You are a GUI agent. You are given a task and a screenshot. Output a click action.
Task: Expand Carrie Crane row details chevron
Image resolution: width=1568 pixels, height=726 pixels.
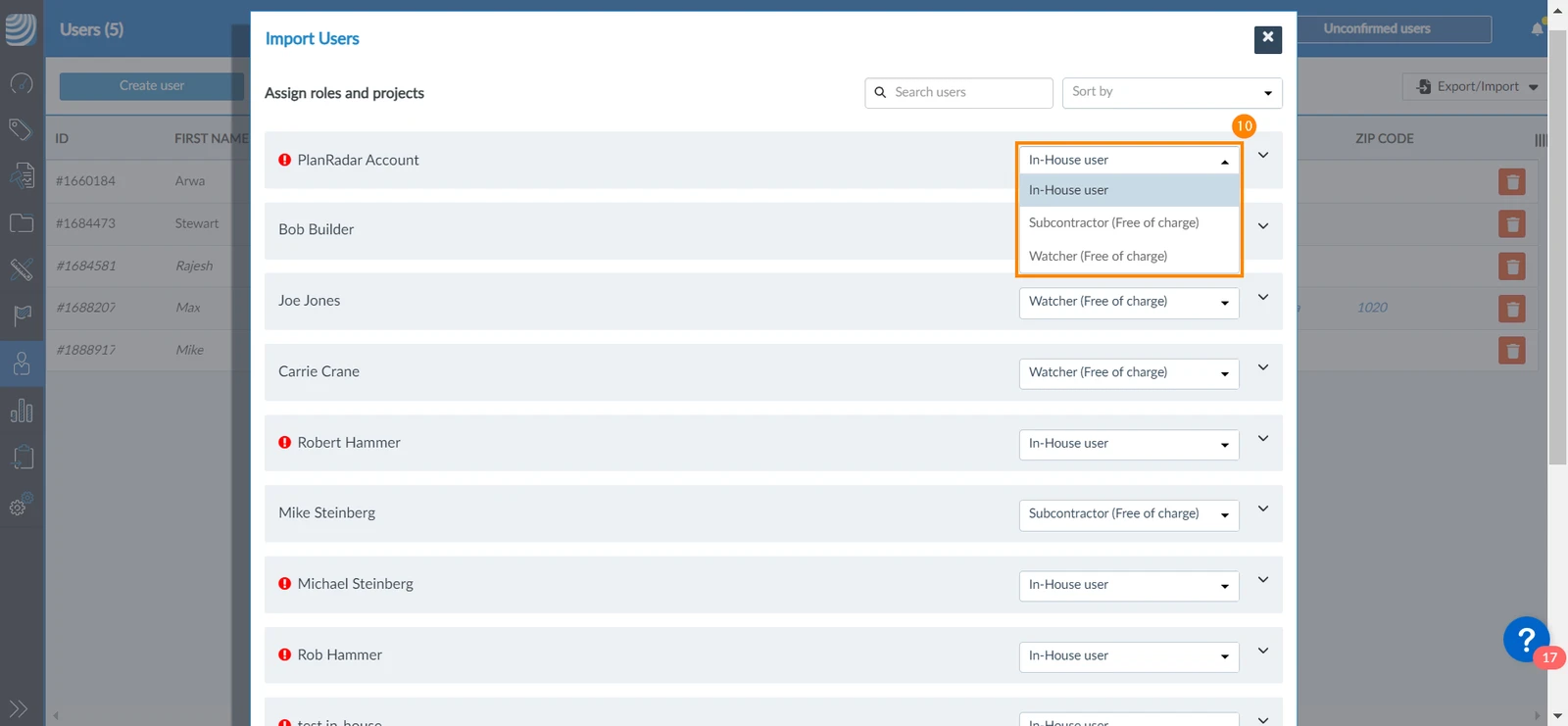(1263, 367)
